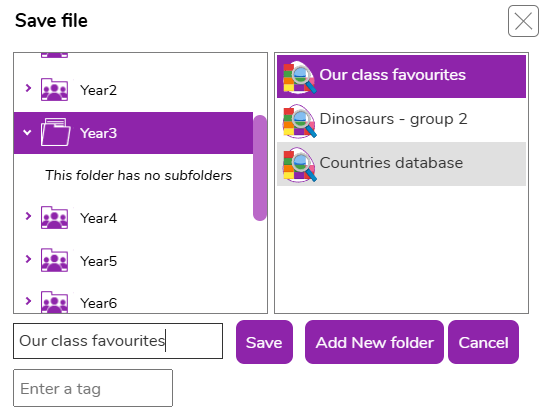Screen dimensions: 545x419
Task: Click the folder tree scrollbar thumb
Action: [x=260, y=168]
